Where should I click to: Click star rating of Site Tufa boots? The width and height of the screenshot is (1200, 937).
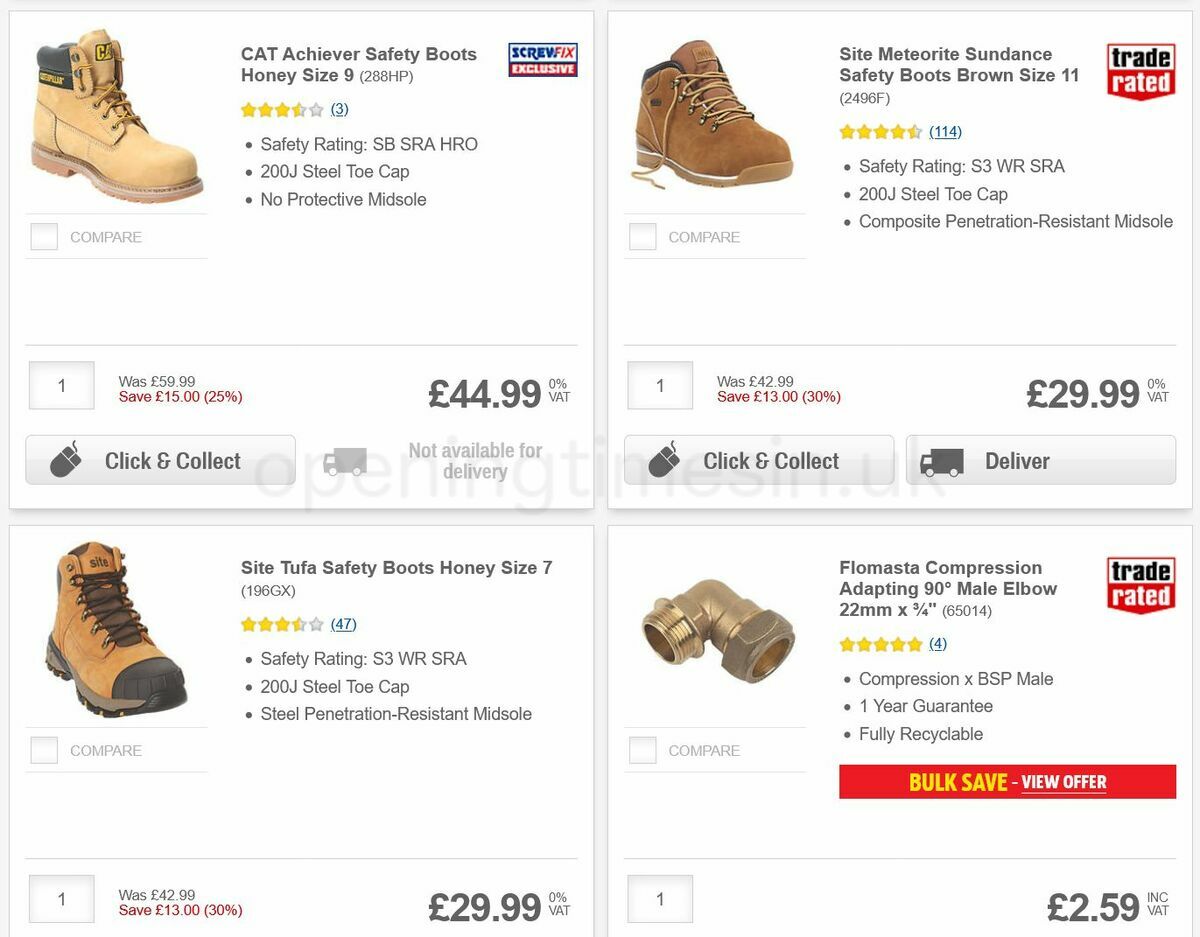pos(282,624)
